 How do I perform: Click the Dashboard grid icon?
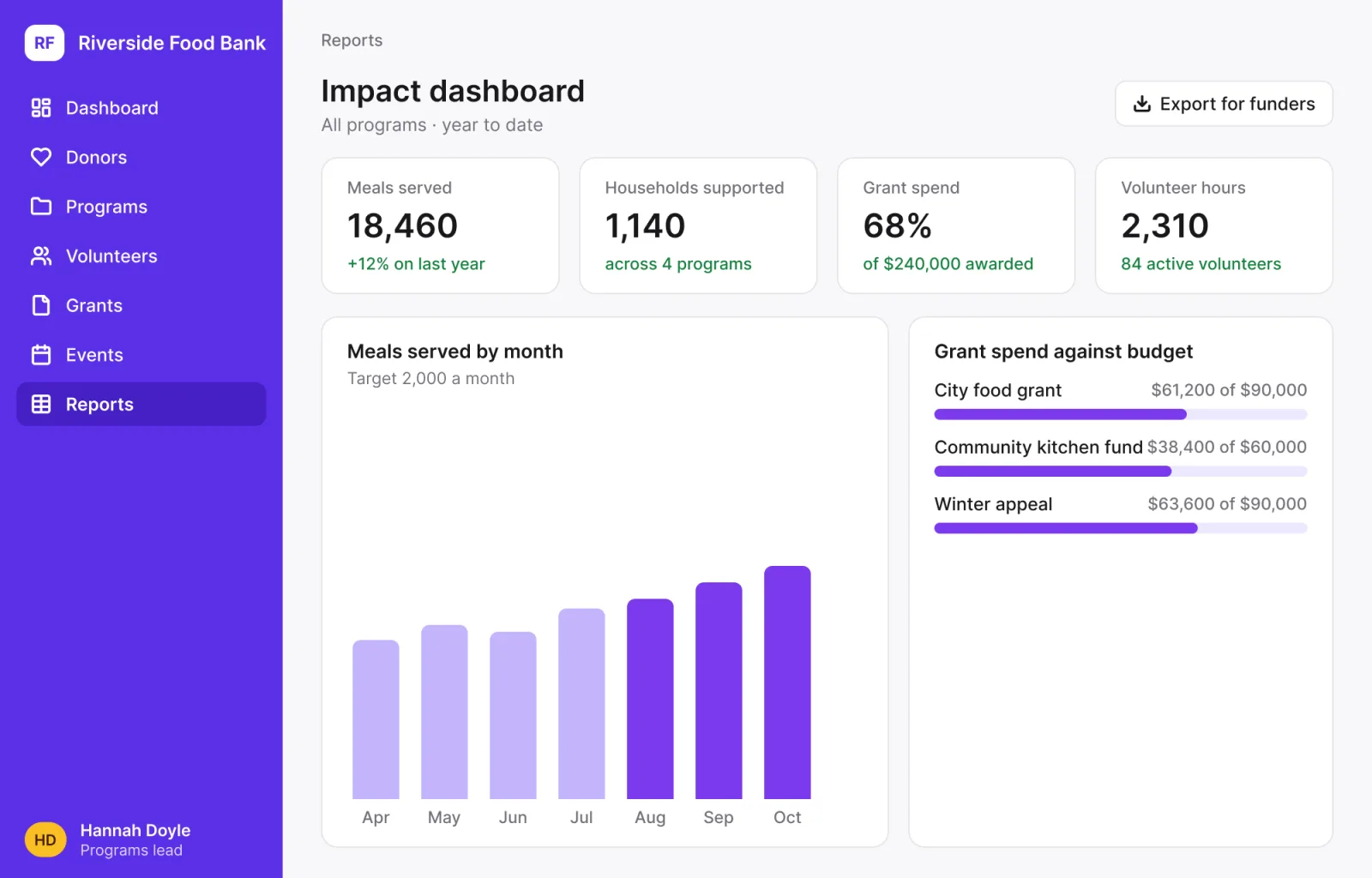tap(41, 108)
